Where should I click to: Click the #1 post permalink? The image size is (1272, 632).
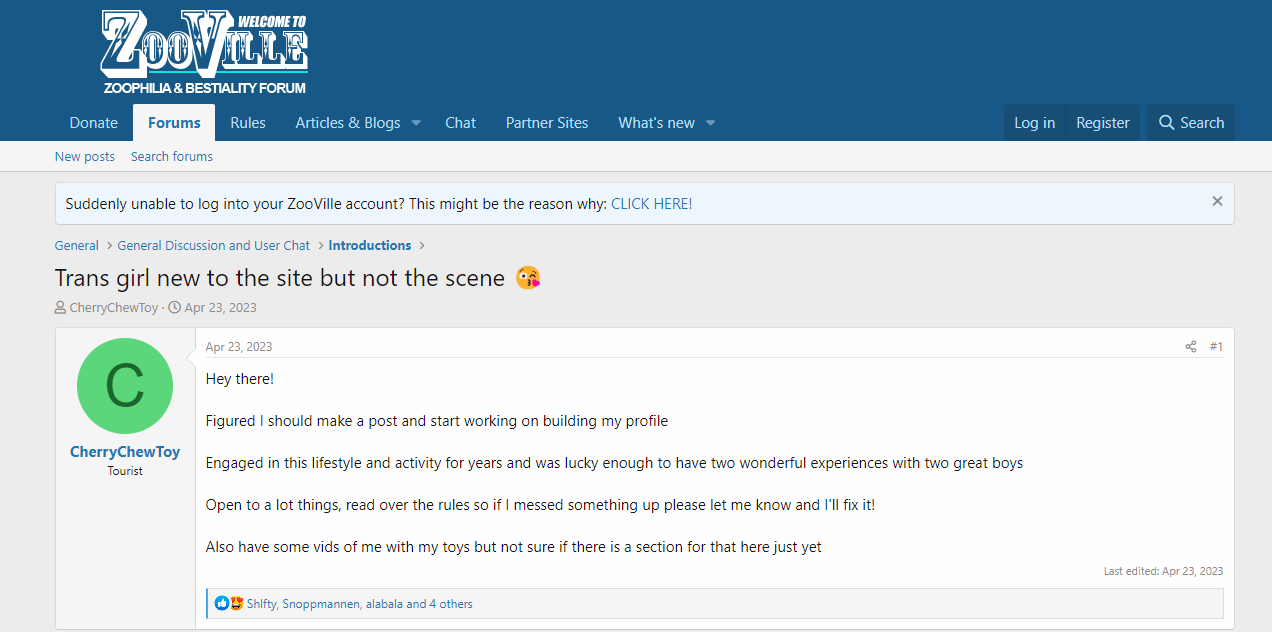tap(1216, 347)
